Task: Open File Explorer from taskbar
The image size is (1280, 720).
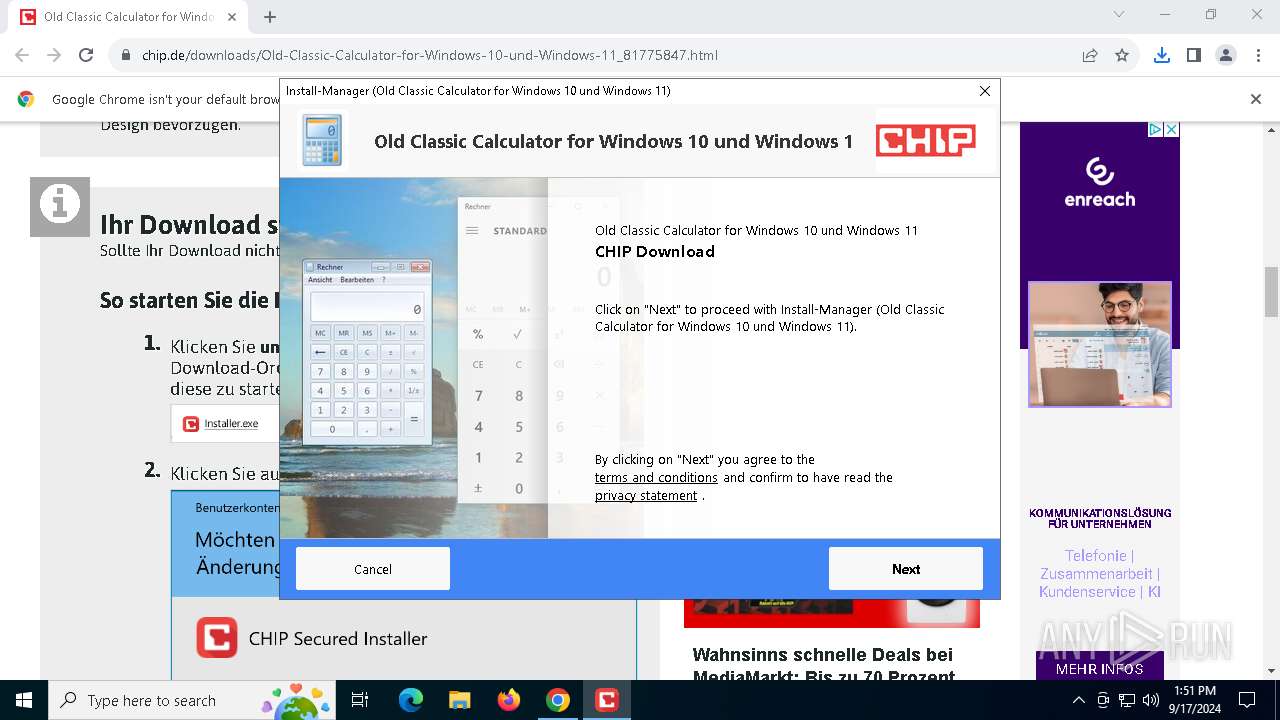Action: [459, 700]
